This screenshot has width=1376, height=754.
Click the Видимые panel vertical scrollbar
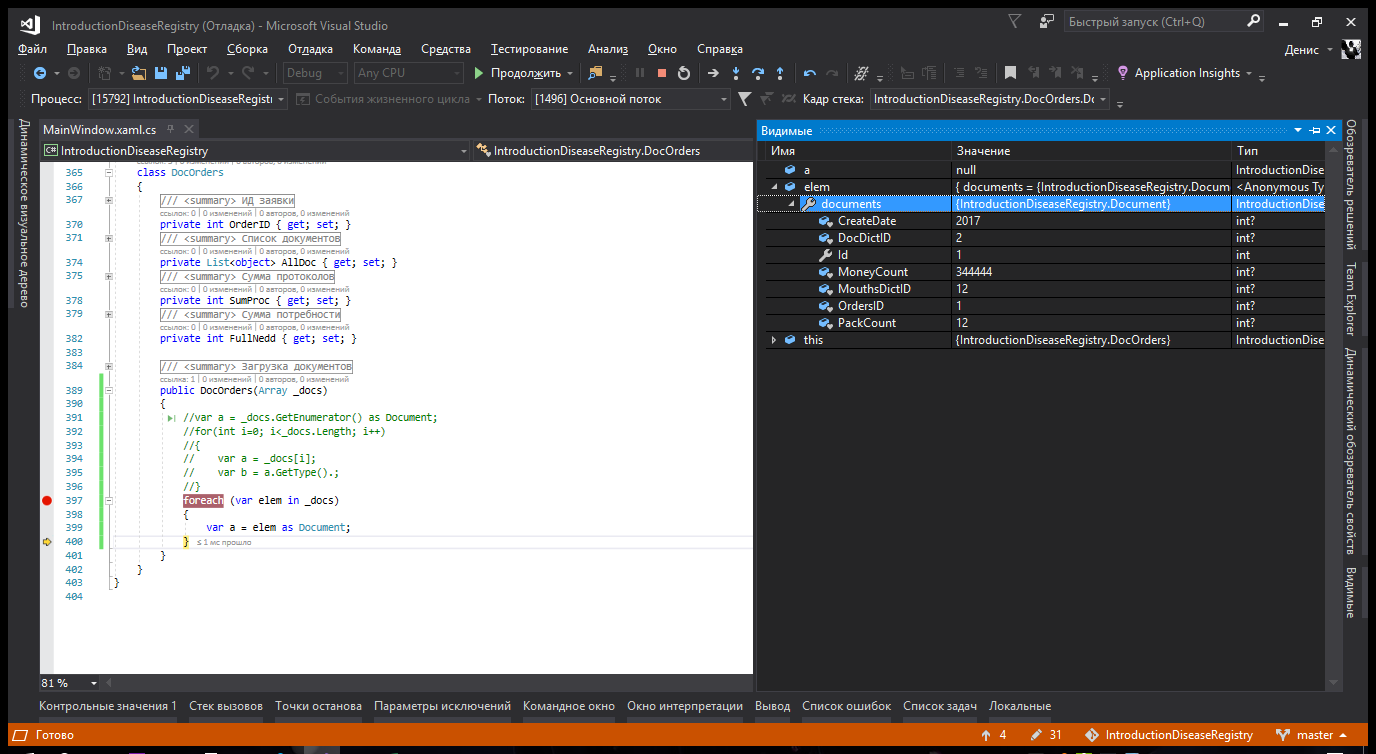coord(1332,415)
